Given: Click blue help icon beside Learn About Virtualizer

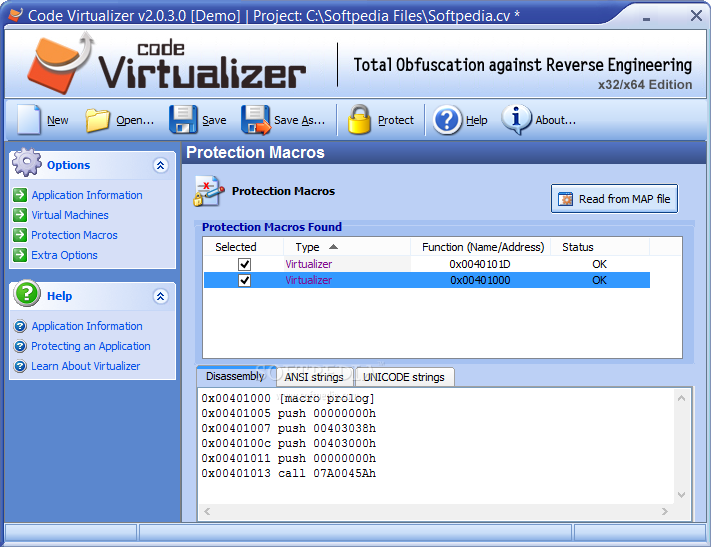Looking at the screenshot, I should point(20,366).
